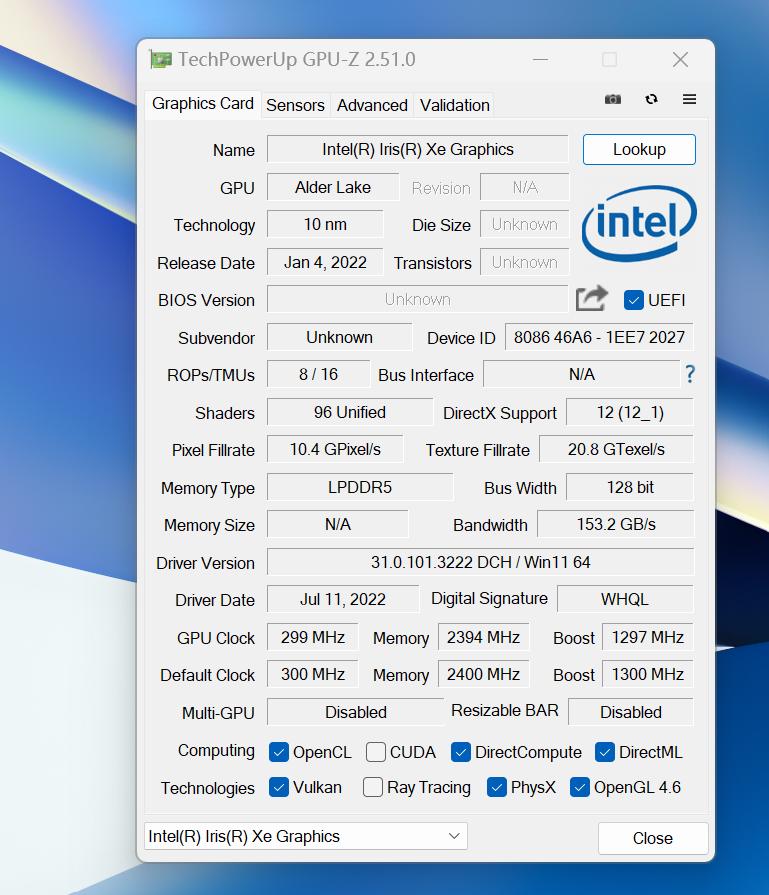Click the Driver Version field
Image resolution: width=769 pixels, height=895 pixels.
coord(480,562)
